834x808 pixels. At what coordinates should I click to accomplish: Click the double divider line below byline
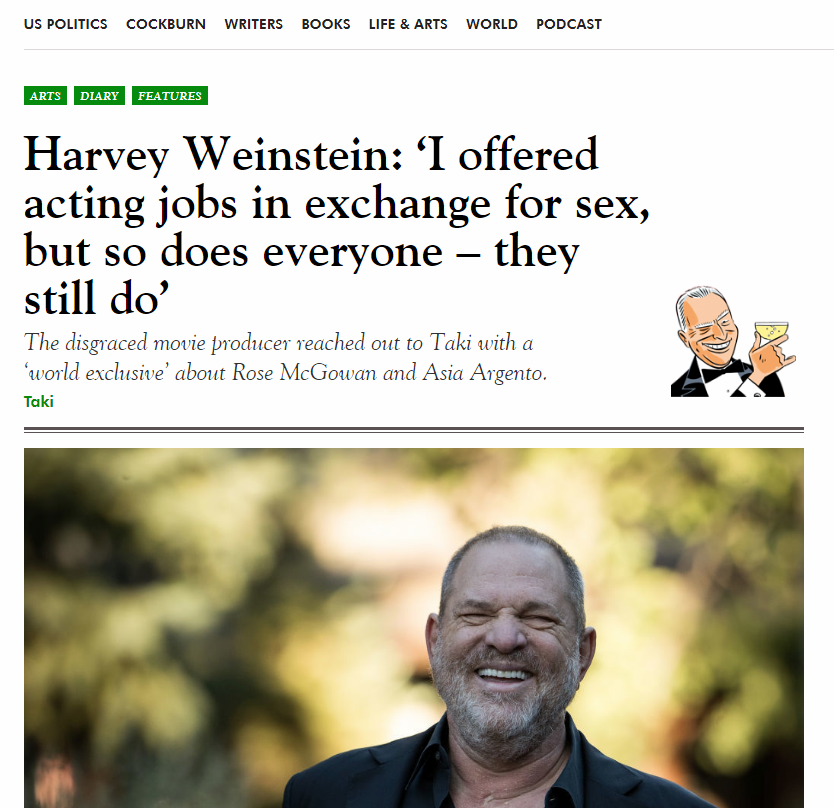click(x=414, y=429)
